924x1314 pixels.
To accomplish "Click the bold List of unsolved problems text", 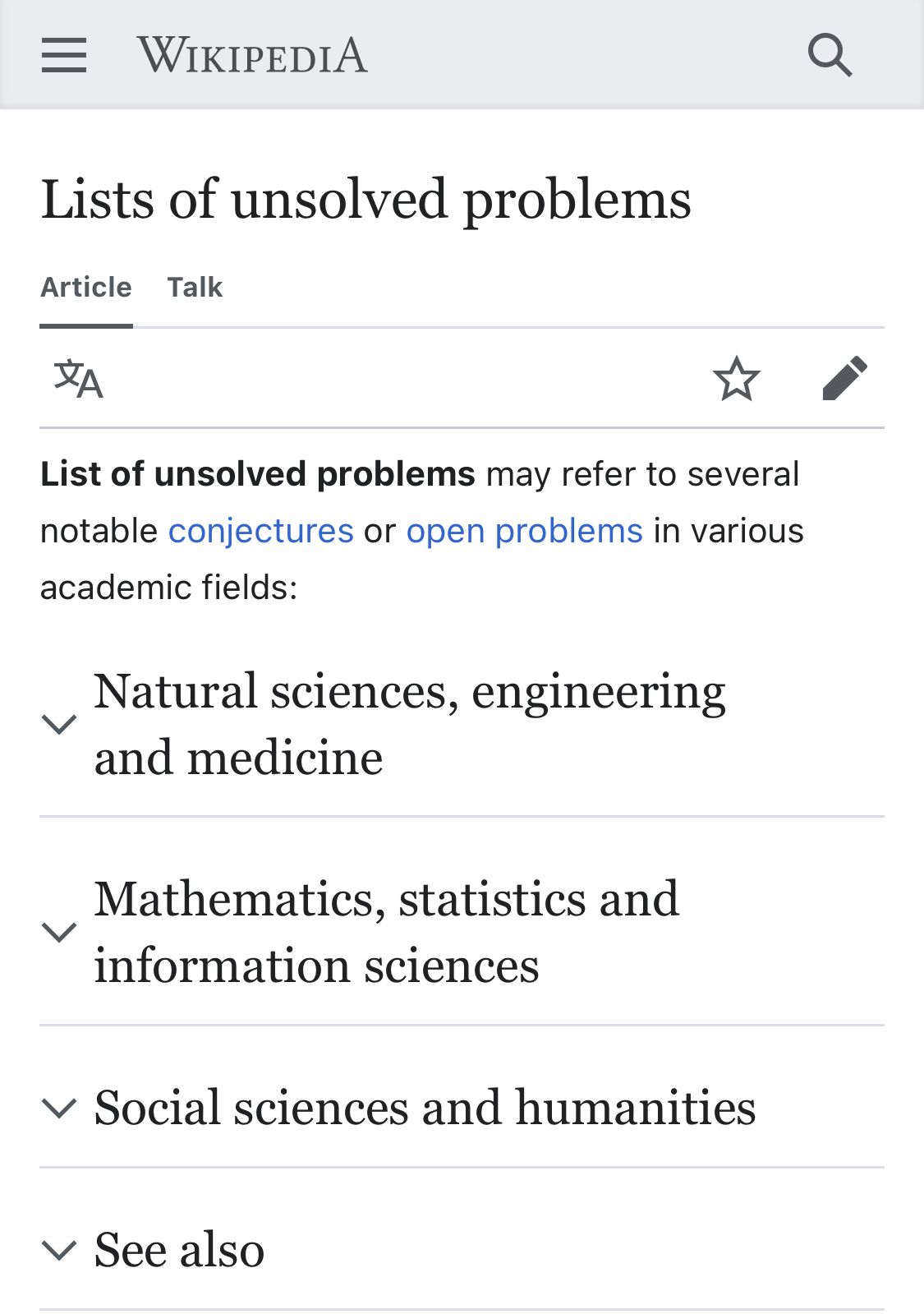I will 258,474.
